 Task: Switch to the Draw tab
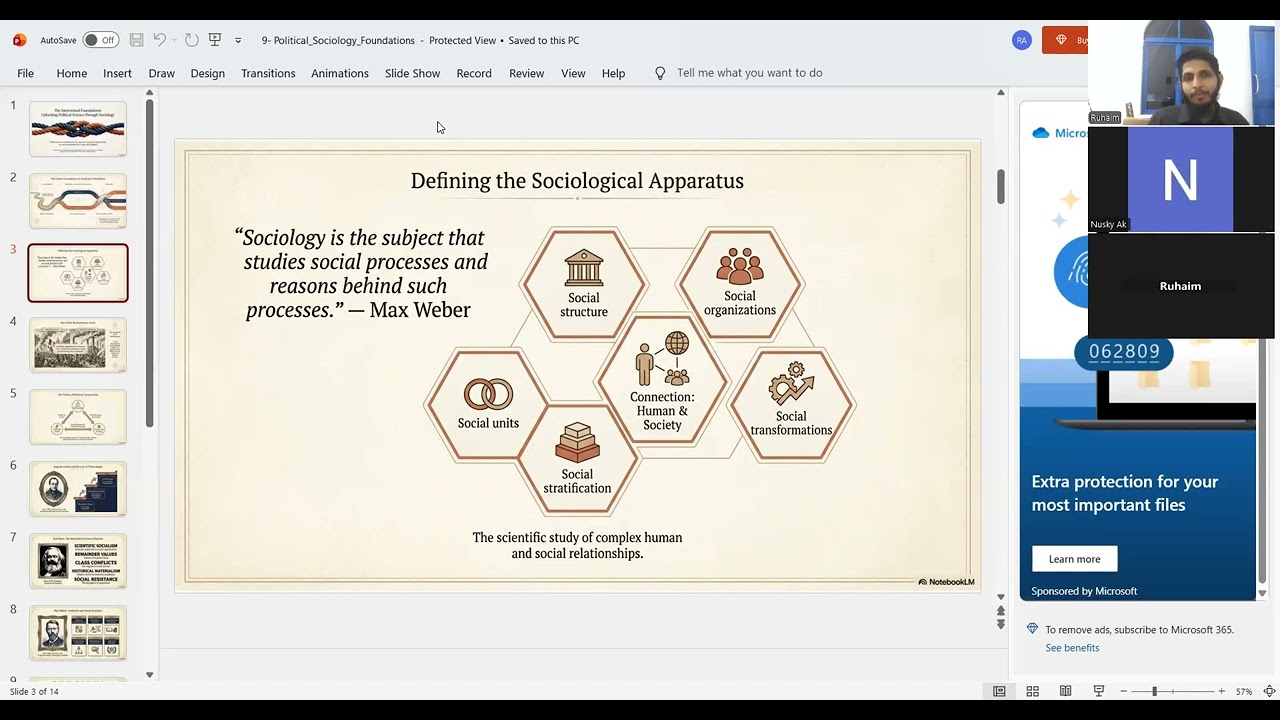161,73
